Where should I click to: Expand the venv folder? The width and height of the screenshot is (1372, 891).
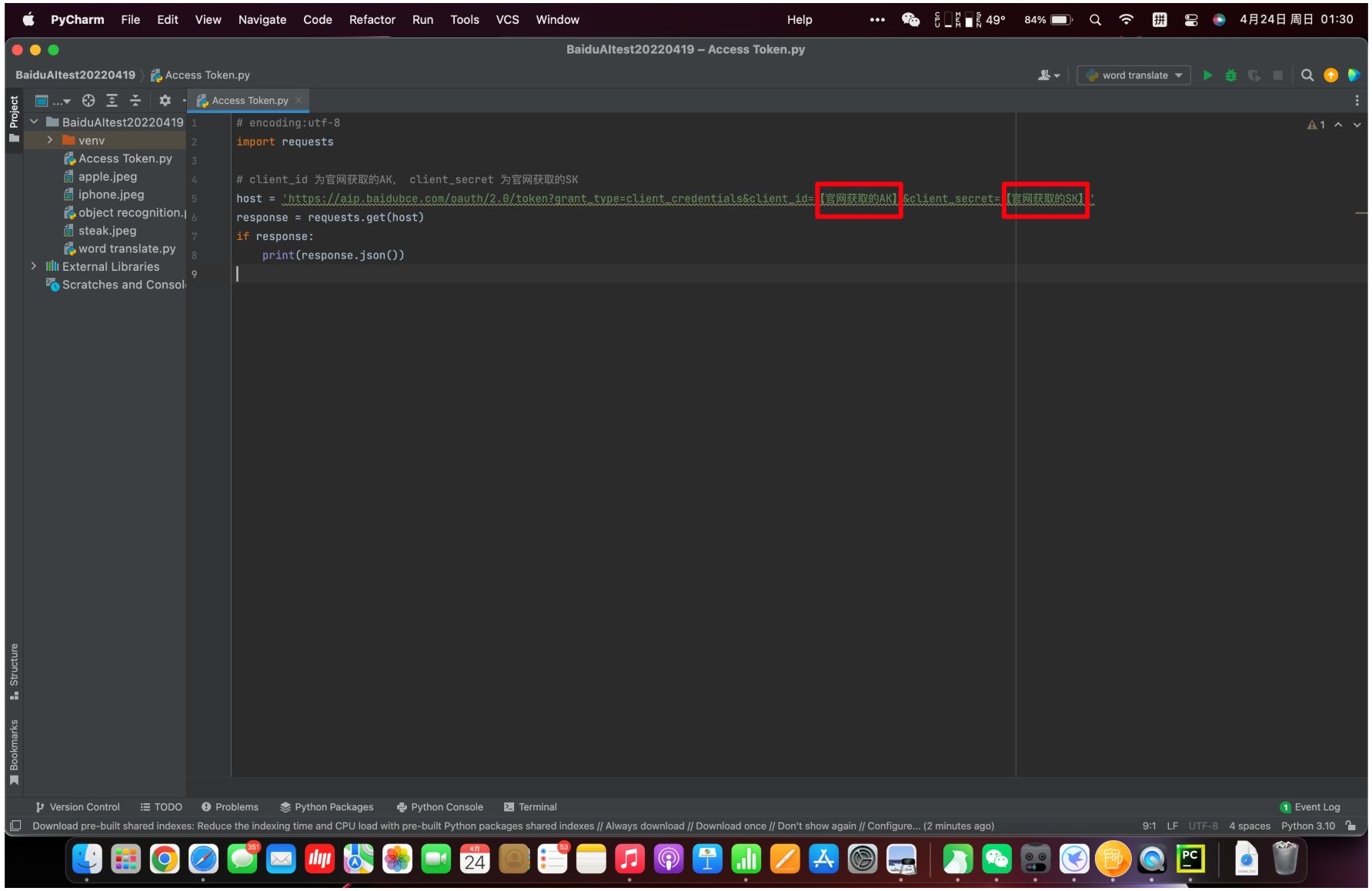pyautogui.click(x=50, y=140)
